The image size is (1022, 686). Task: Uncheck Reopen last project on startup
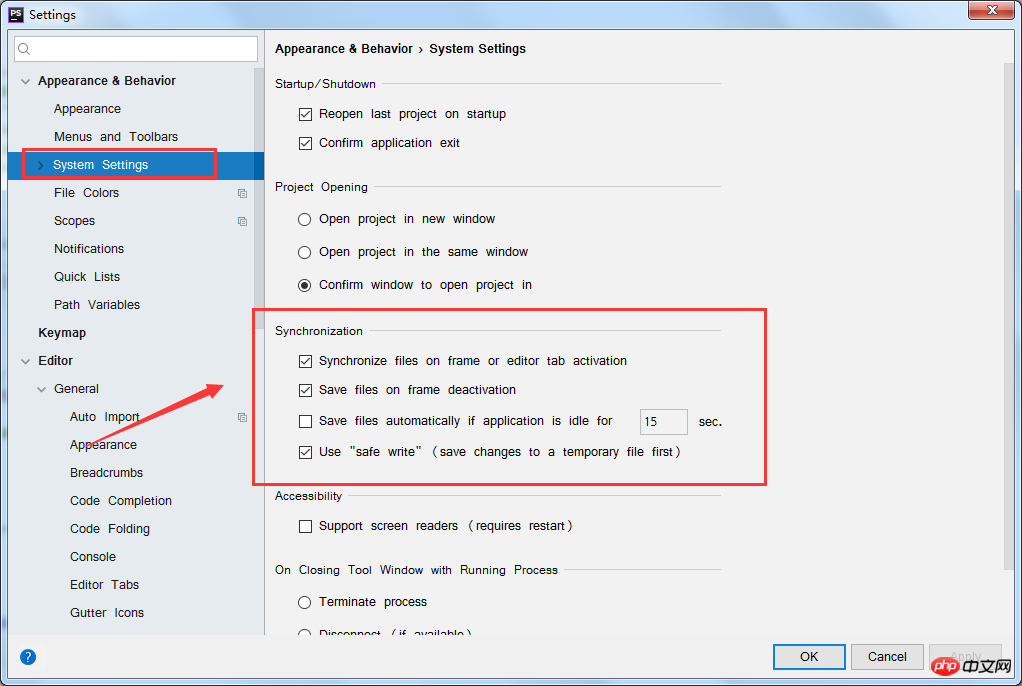(x=305, y=114)
